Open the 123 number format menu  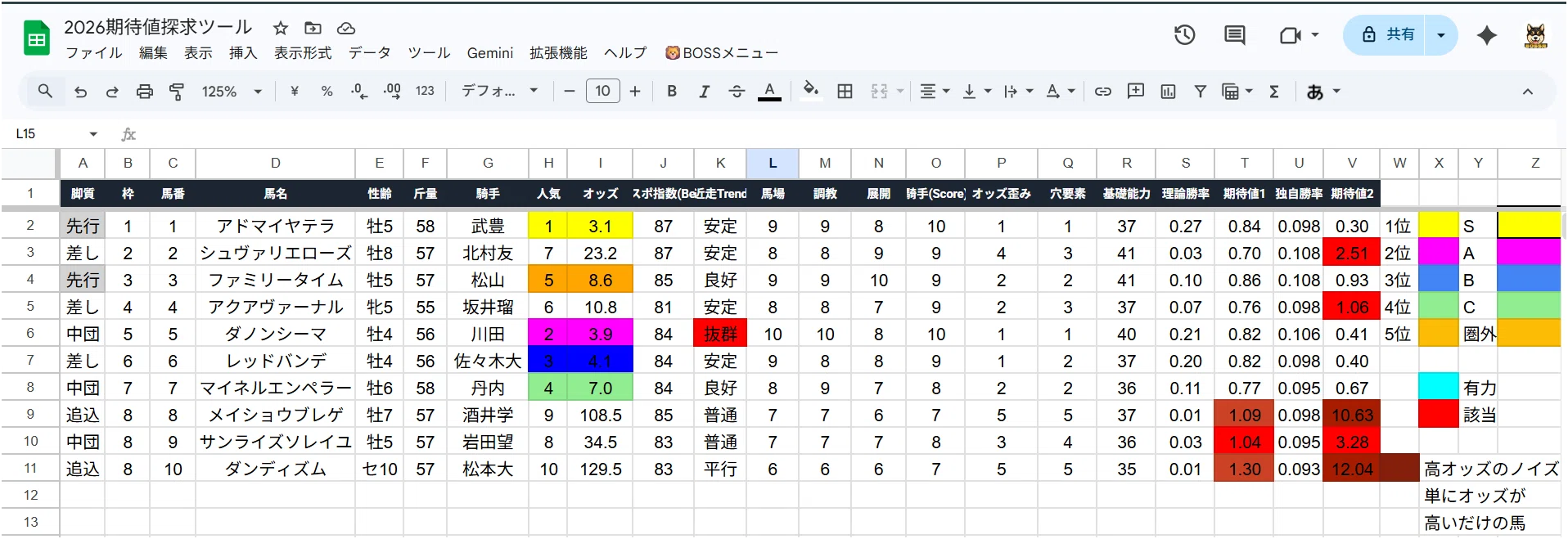pos(425,92)
